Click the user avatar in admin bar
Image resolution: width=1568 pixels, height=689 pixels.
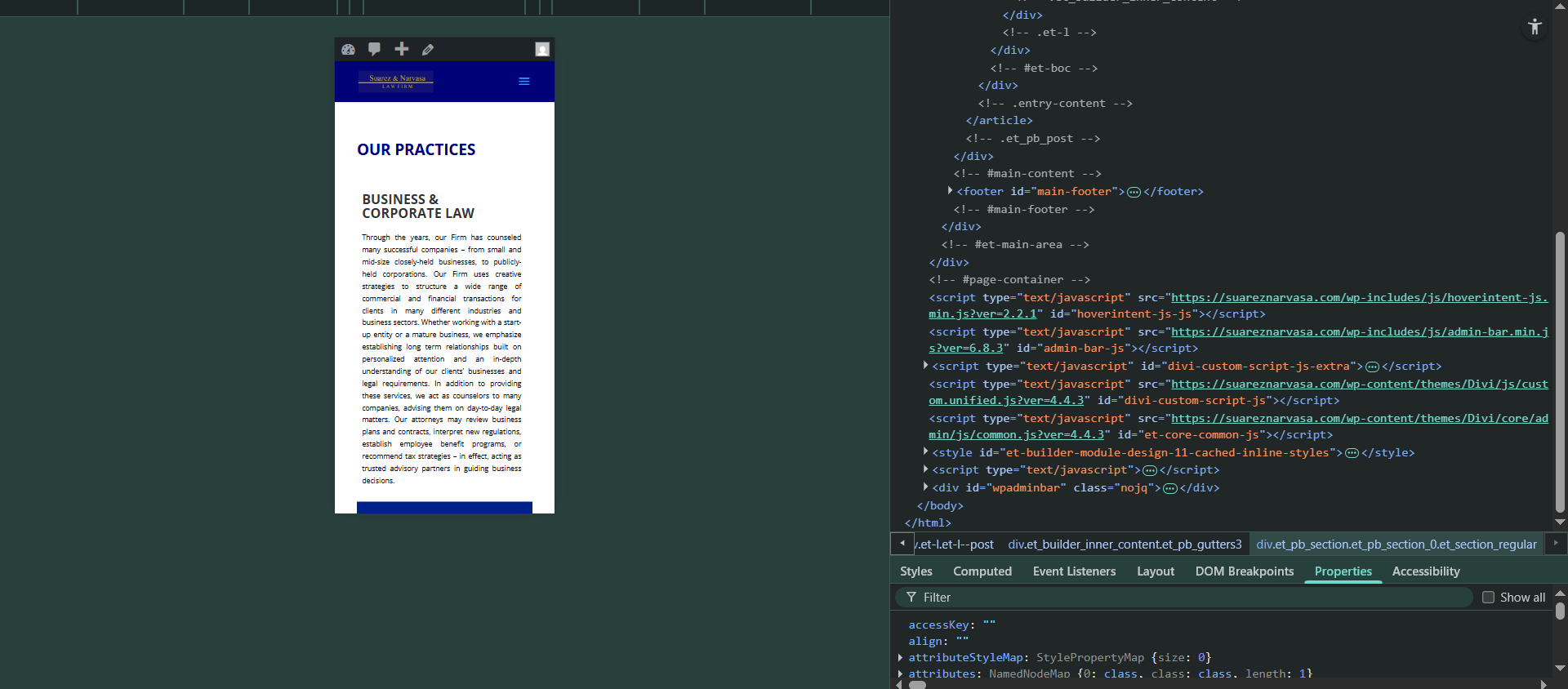point(542,50)
